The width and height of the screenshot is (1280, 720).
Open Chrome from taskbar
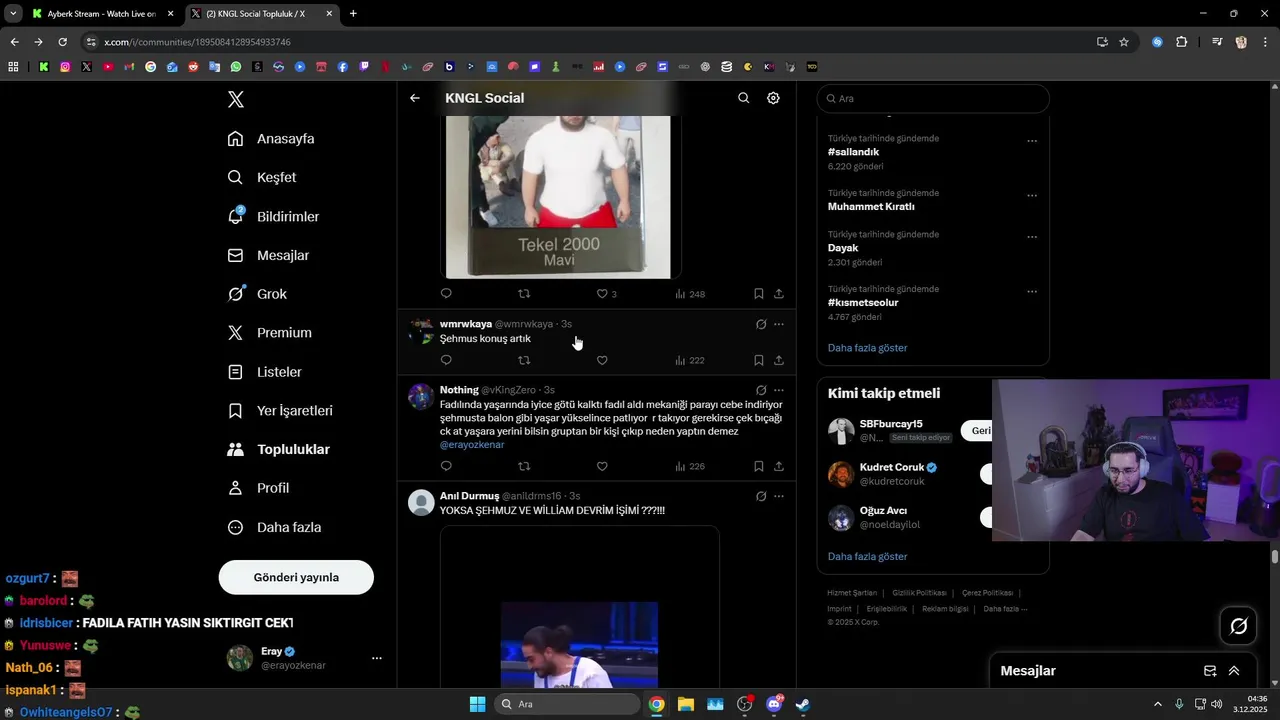[656, 704]
